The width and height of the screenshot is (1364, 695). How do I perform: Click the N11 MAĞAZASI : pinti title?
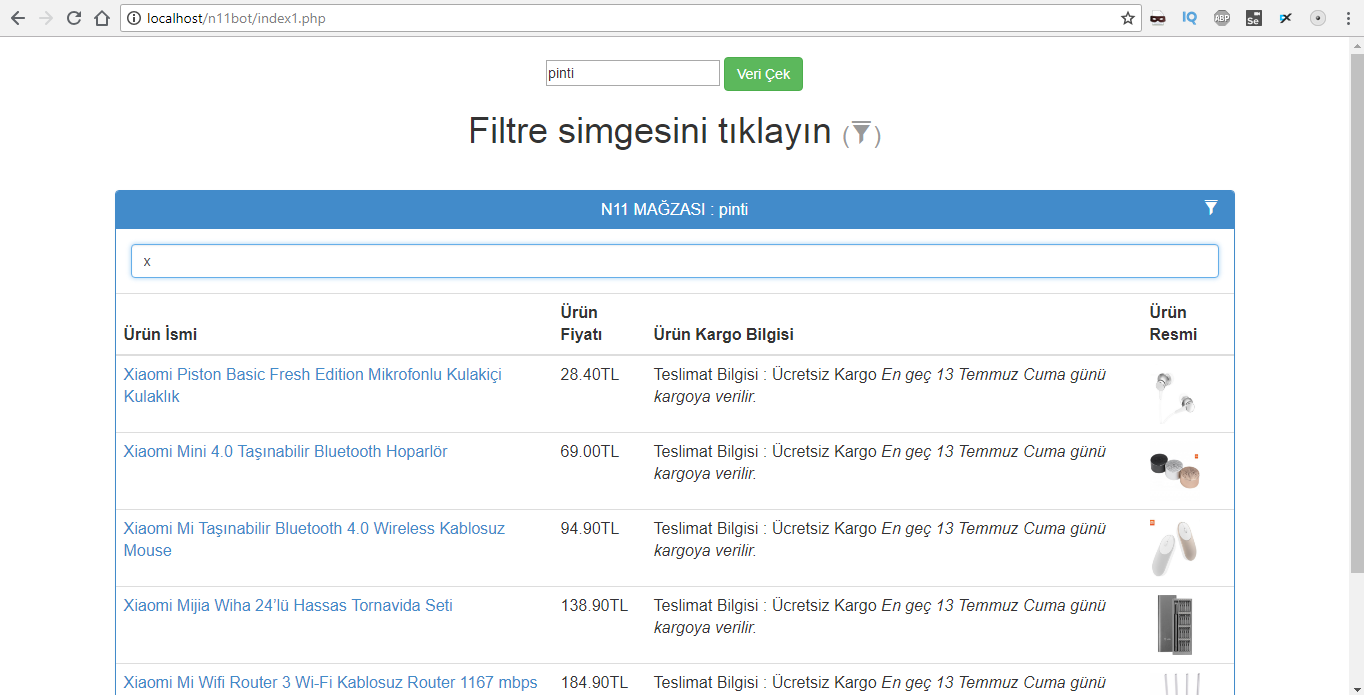click(x=674, y=209)
